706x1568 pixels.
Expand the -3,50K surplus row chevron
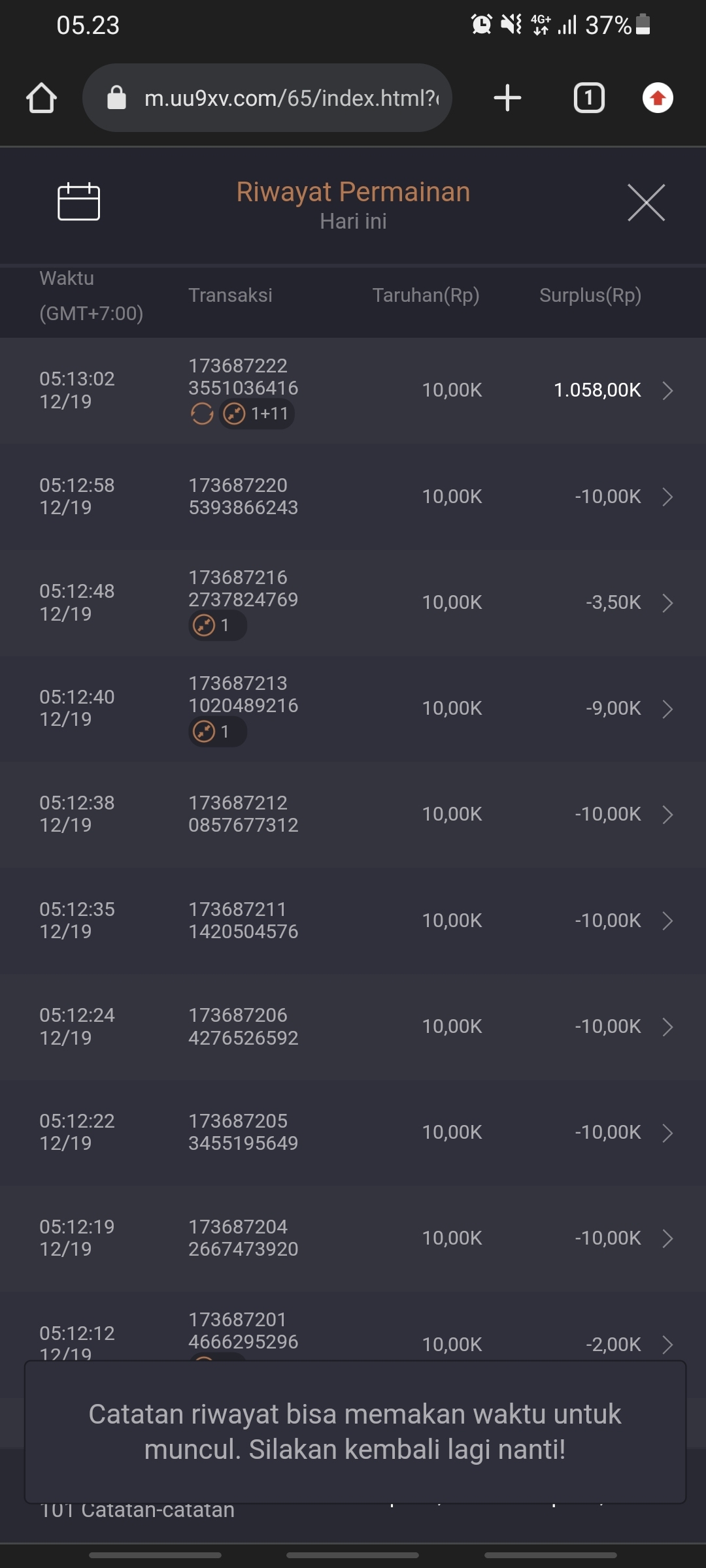[667, 603]
